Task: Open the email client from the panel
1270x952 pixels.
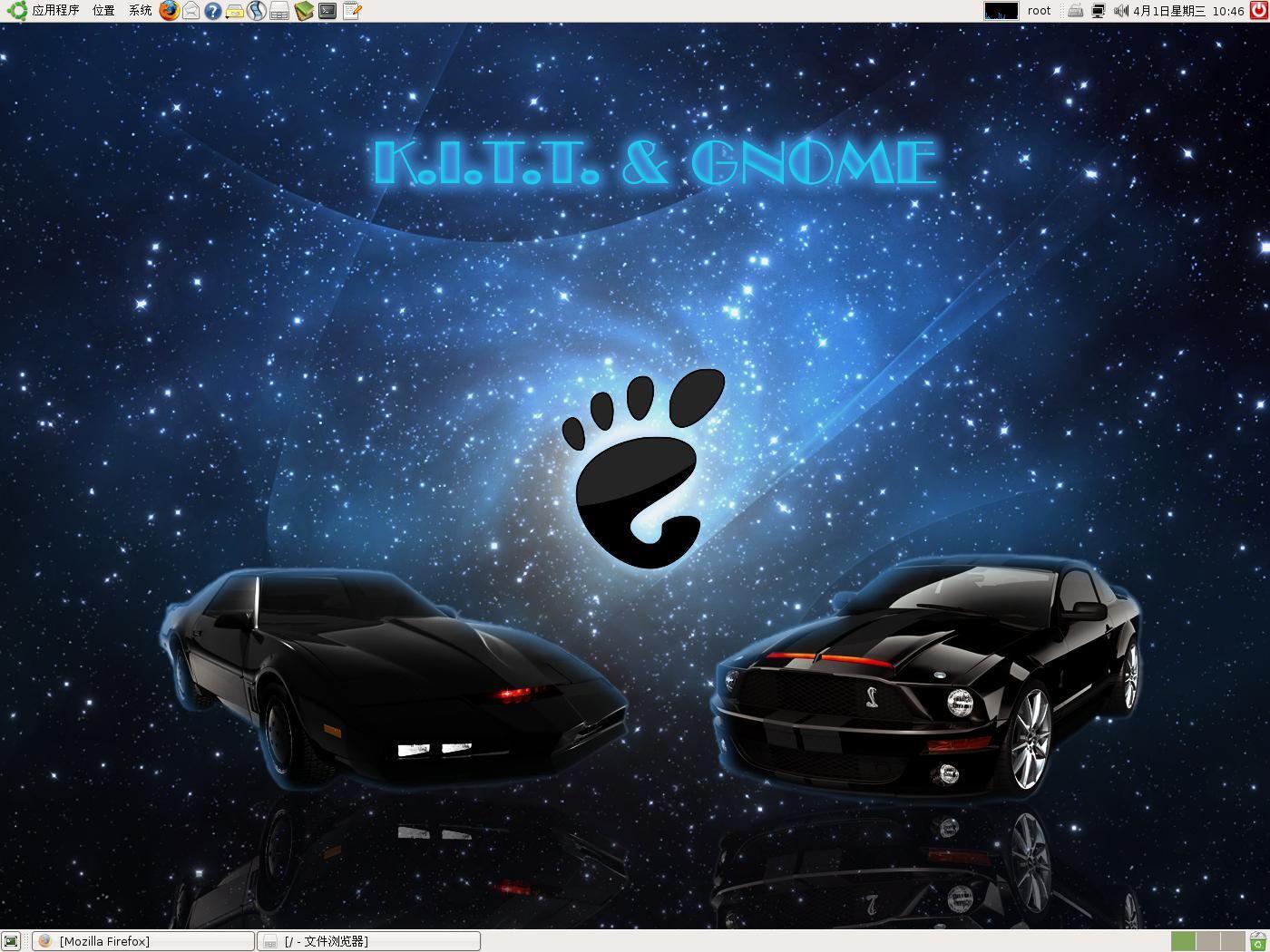Action: click(191, 11)
